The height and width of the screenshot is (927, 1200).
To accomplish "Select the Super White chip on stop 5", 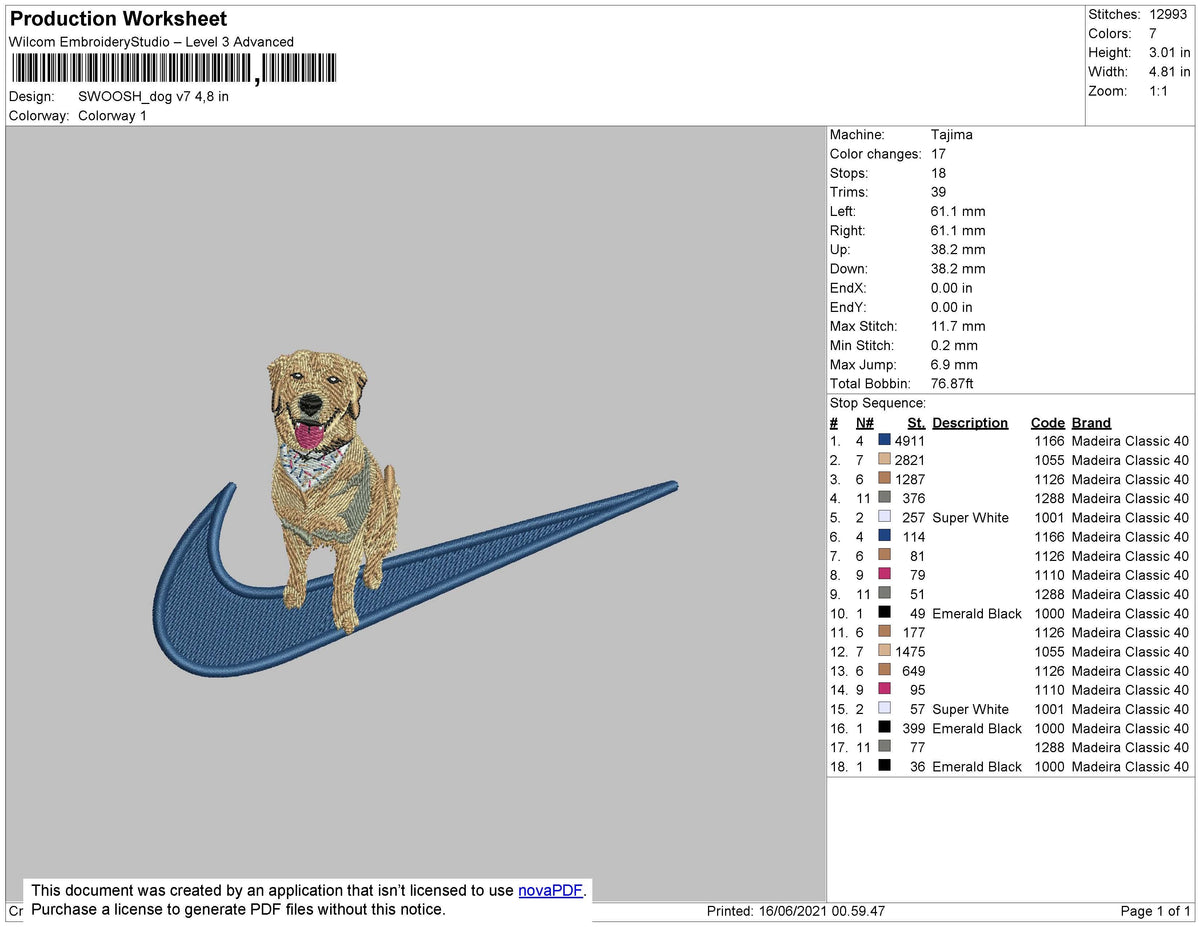I will click(x=884, y=517).
